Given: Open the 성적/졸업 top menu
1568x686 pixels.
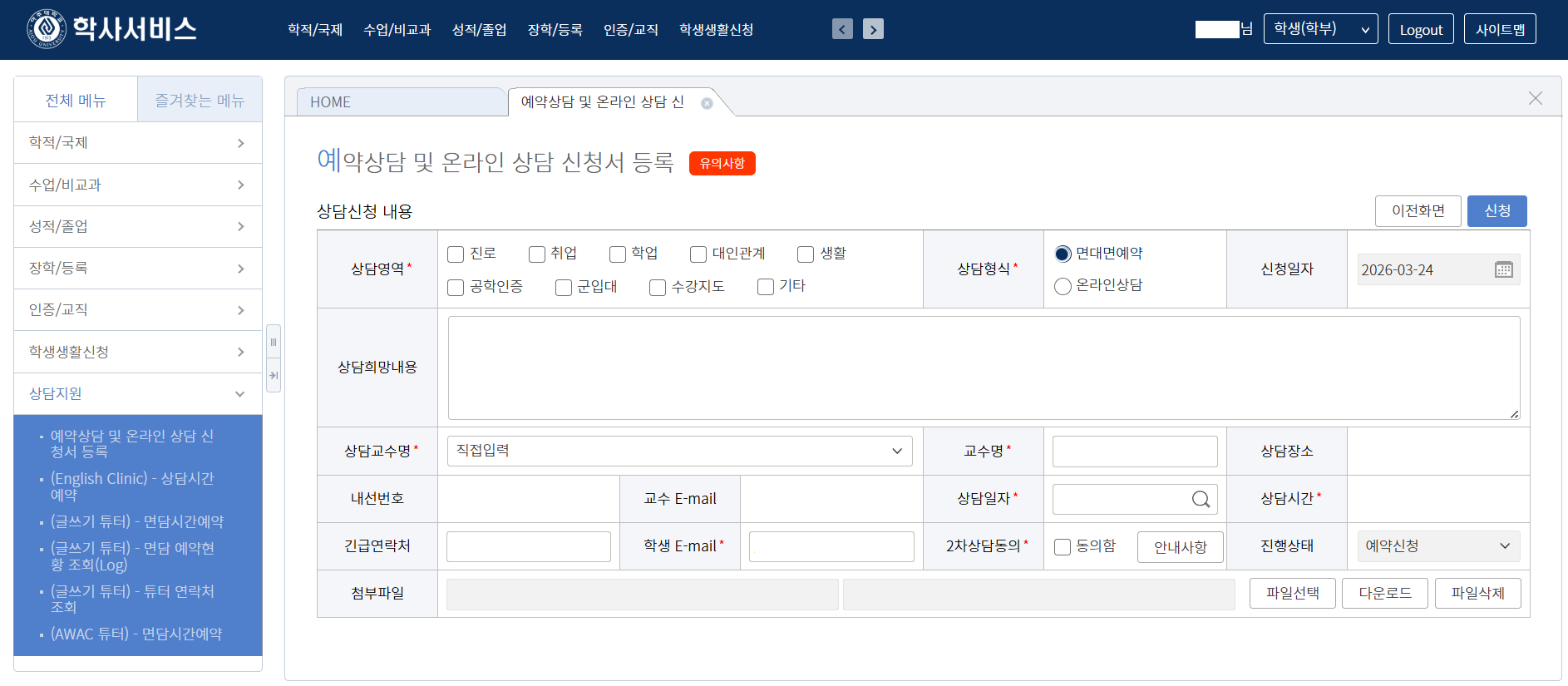Looking at the screenshot, I should click(x=479, y=30).
